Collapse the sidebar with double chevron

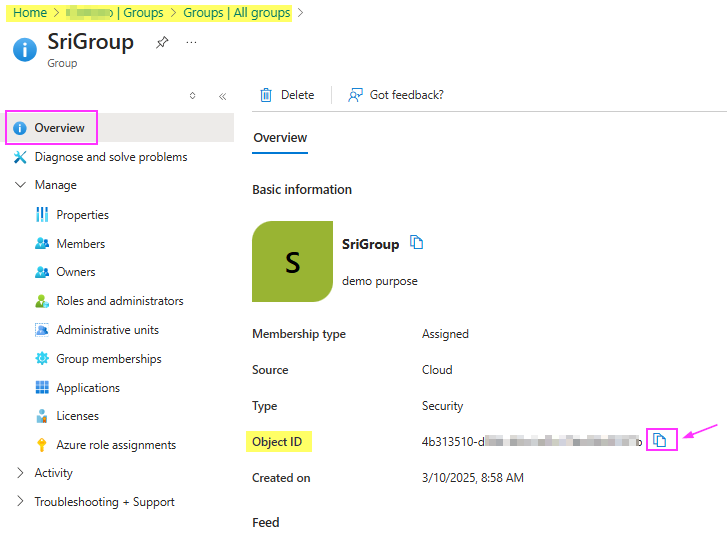223,96
